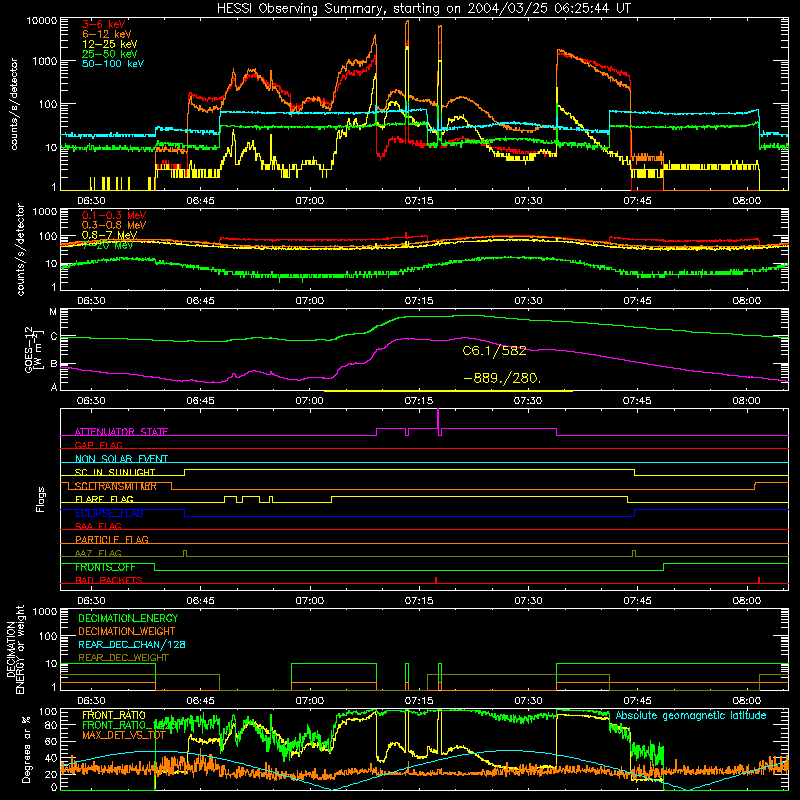The image size is (800, 800).
Task: Select the ATTENUATOR_STATE flag label
Action: click(121, 432)
